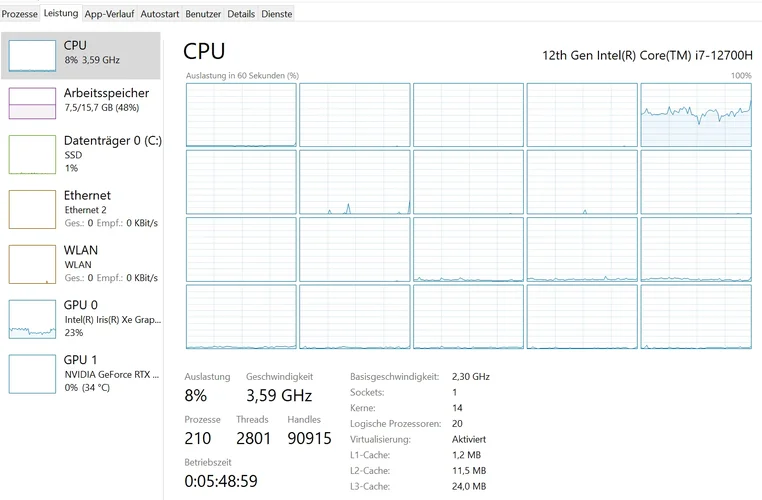Click the first logical processor graph
The image size is (762, 500).
click(x=241, y=114)
